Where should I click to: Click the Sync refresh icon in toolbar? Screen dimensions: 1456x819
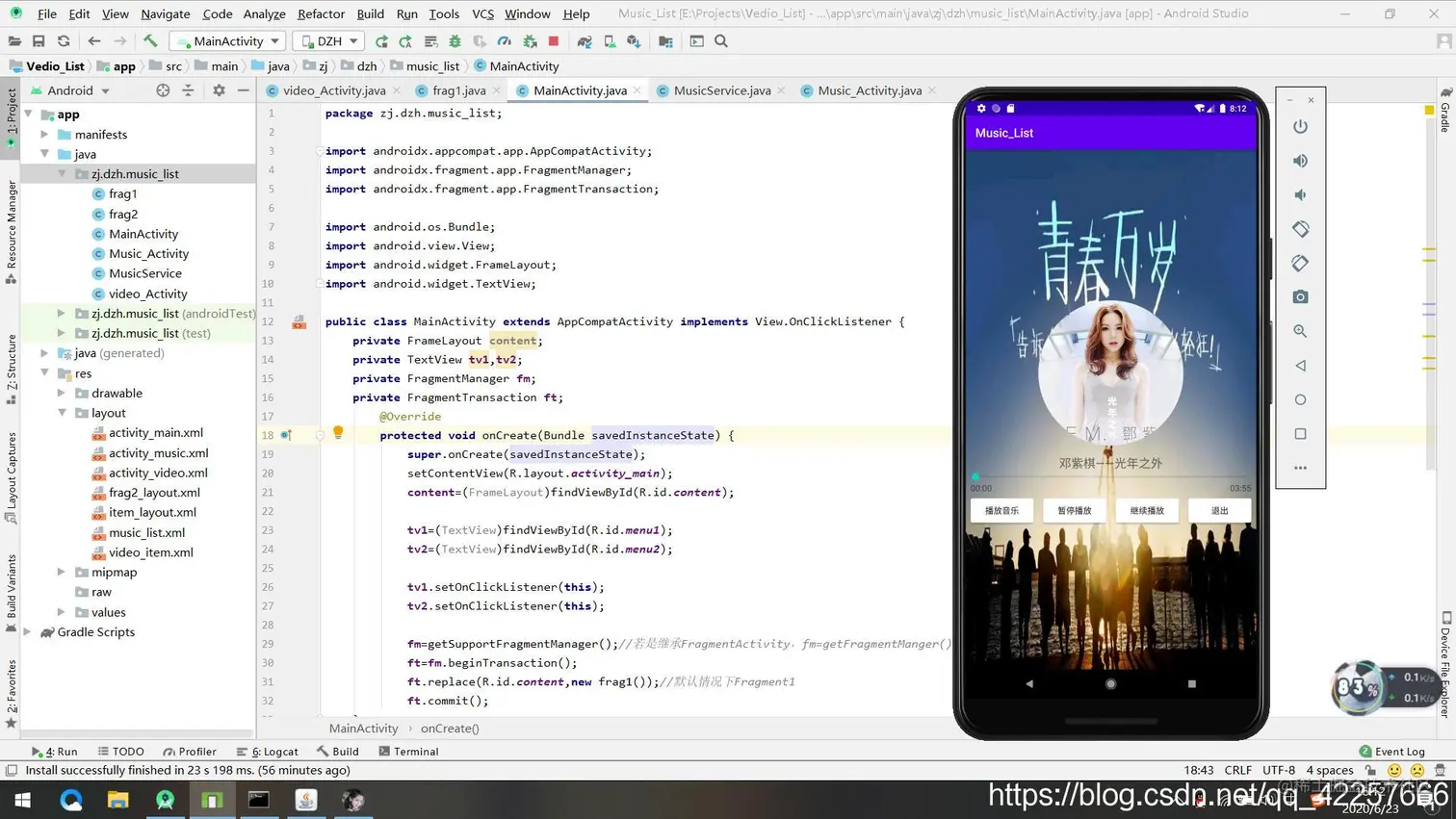(x=64, y=41)
